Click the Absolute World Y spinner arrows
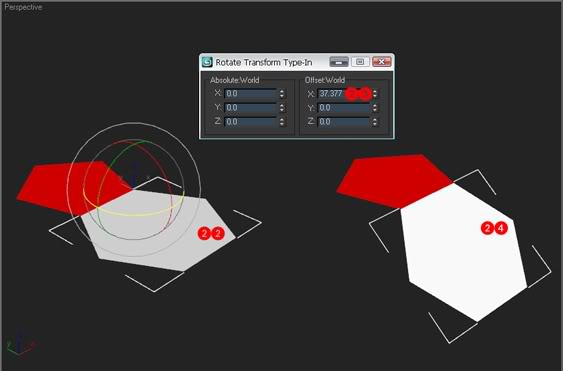 pos(282,108)
